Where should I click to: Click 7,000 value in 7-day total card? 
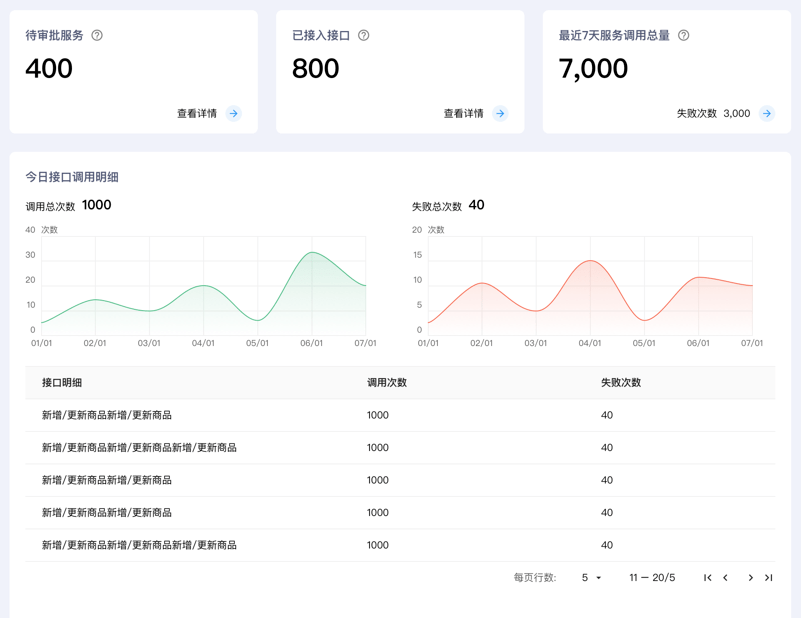pos(593,68)
